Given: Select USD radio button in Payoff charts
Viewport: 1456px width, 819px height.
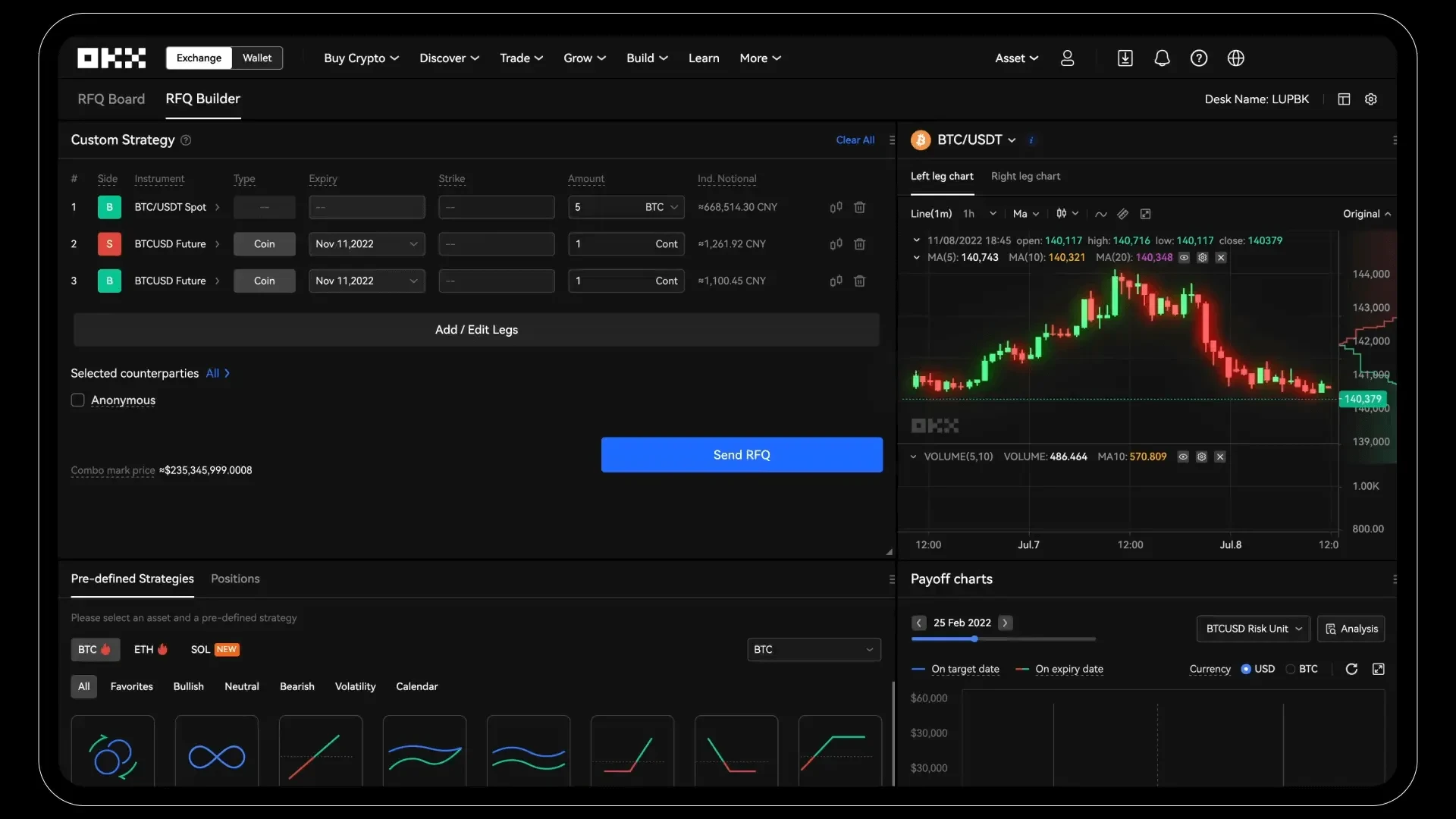Looking at the screenshot, I should pos(1246,668).
